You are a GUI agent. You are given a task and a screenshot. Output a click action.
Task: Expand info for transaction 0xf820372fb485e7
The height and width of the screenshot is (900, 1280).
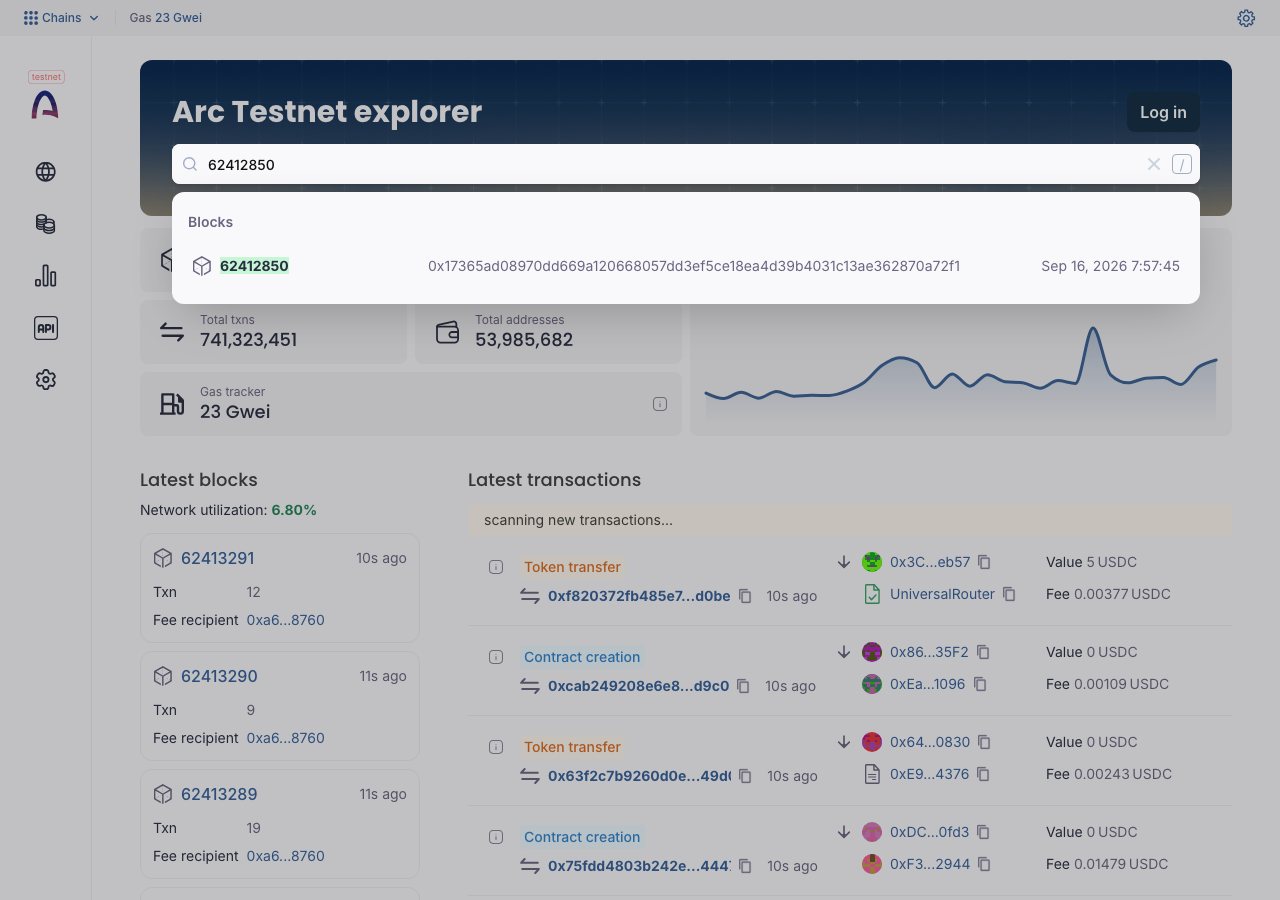click(x=496, y=567)
